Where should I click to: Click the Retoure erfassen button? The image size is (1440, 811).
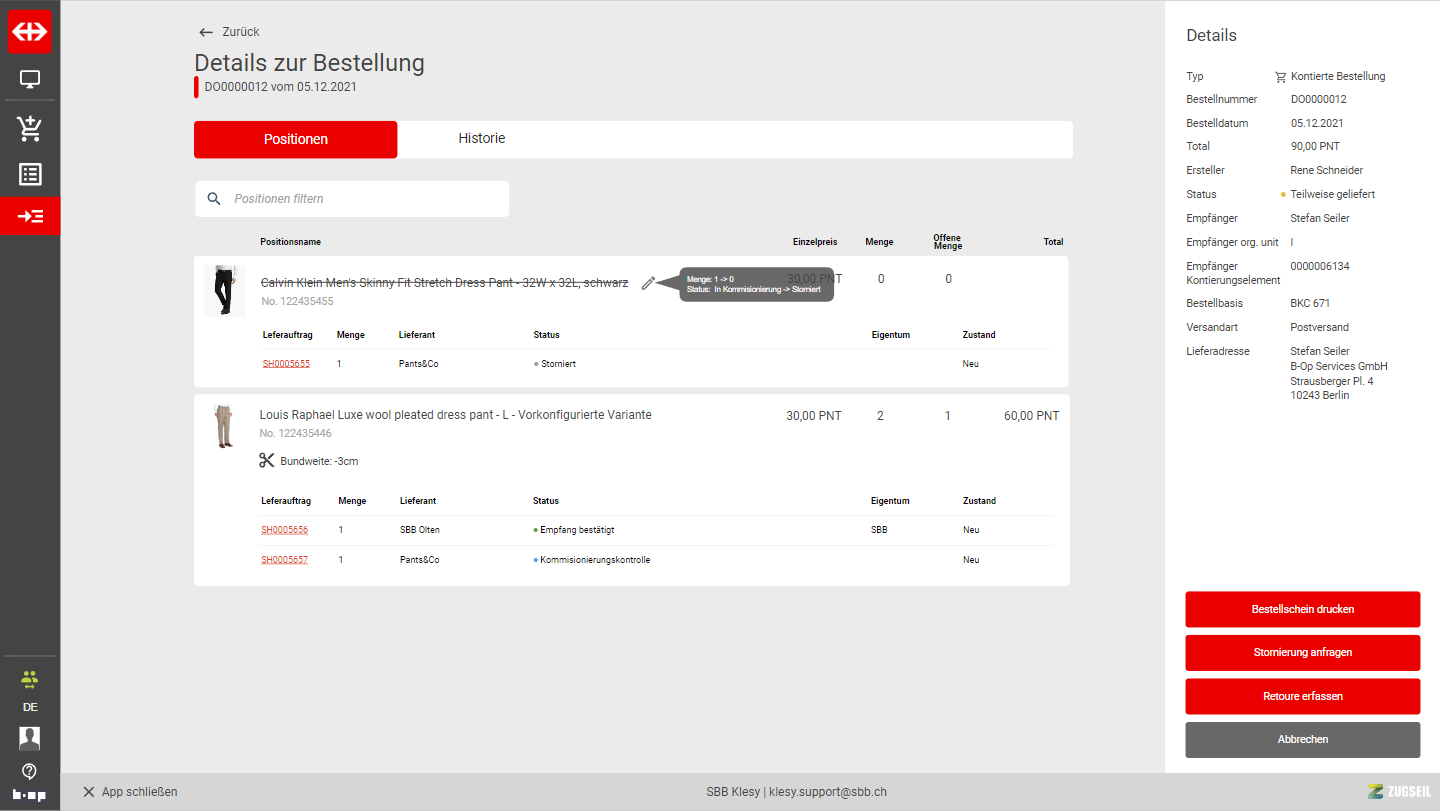coord(1302,696)
